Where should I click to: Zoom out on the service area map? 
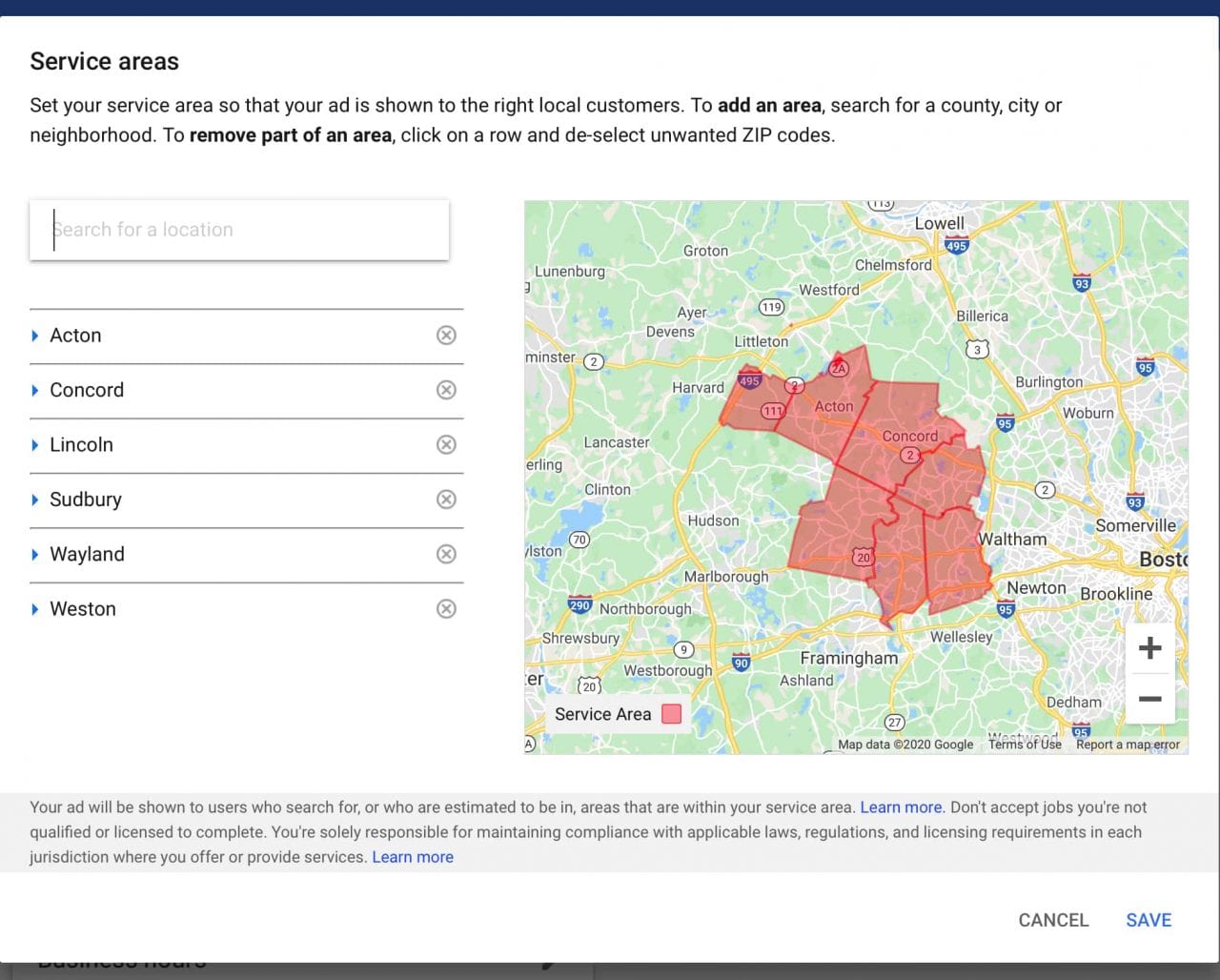pos(1150,699)
